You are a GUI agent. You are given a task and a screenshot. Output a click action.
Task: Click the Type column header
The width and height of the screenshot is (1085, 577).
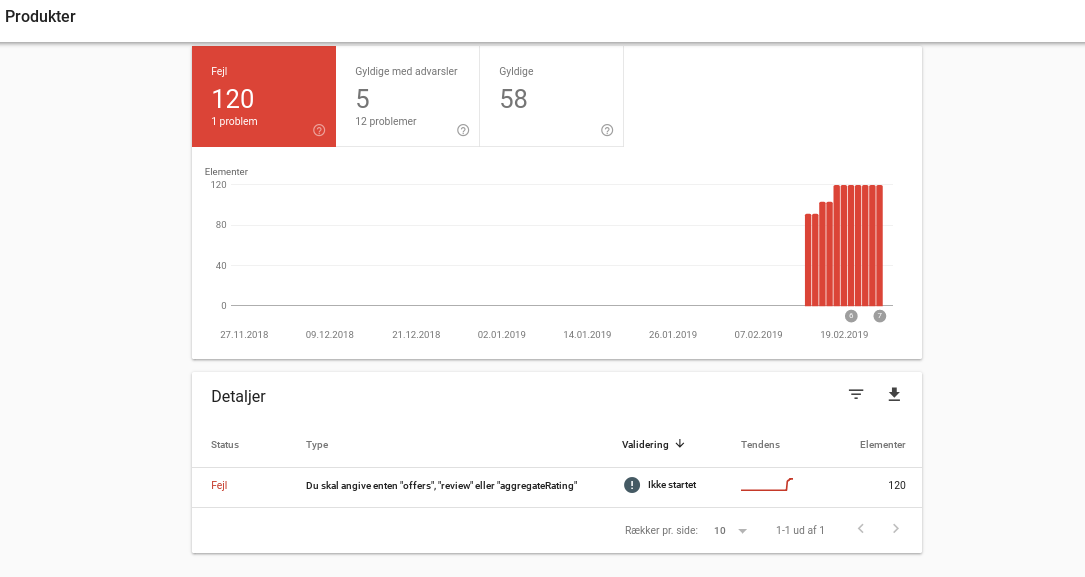(x=317, y=445)
